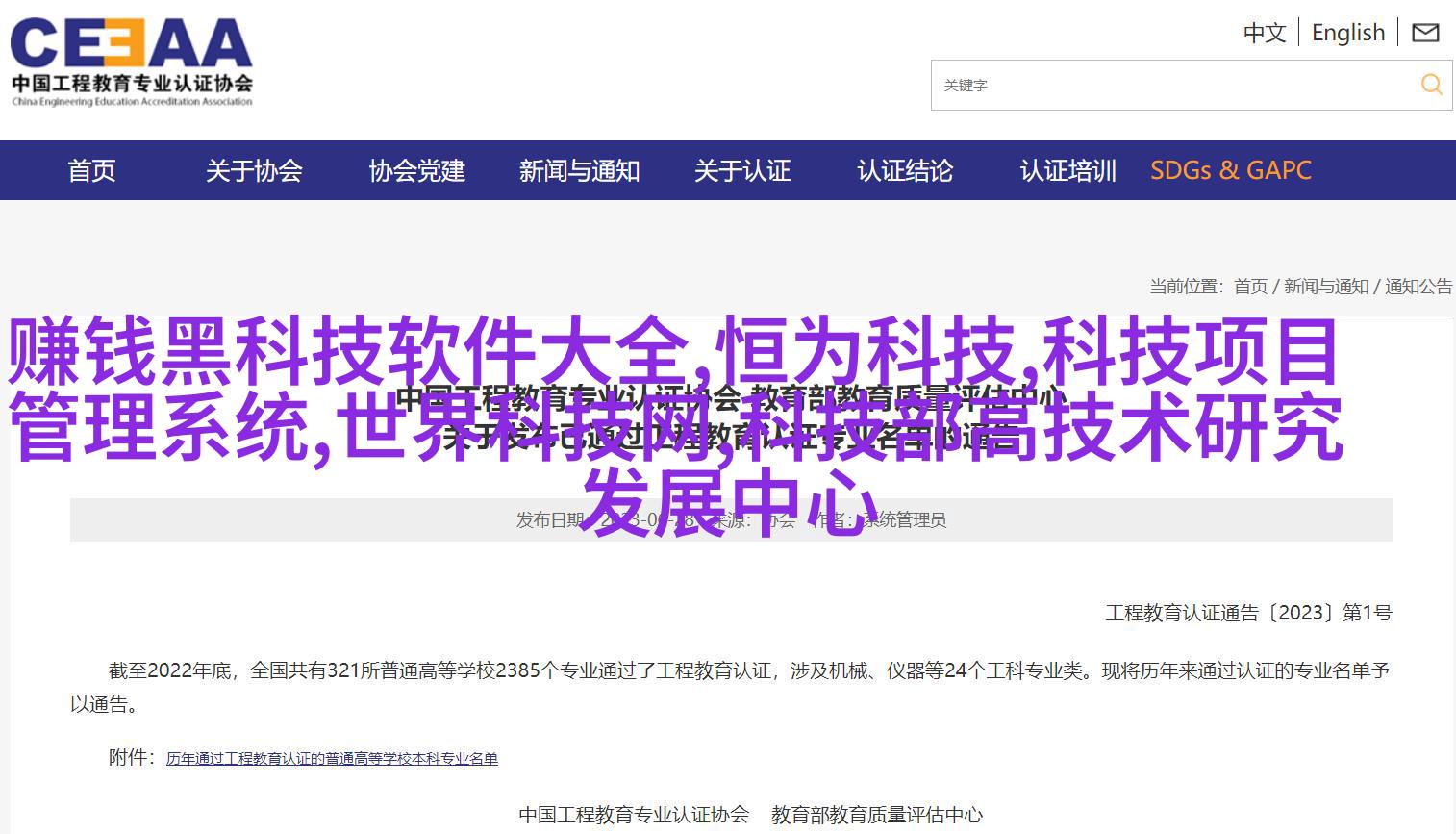The width and height of the screenshot is (1456, 834).
Task: Open the 首页 menu item
Action: [x=91, y=170]
